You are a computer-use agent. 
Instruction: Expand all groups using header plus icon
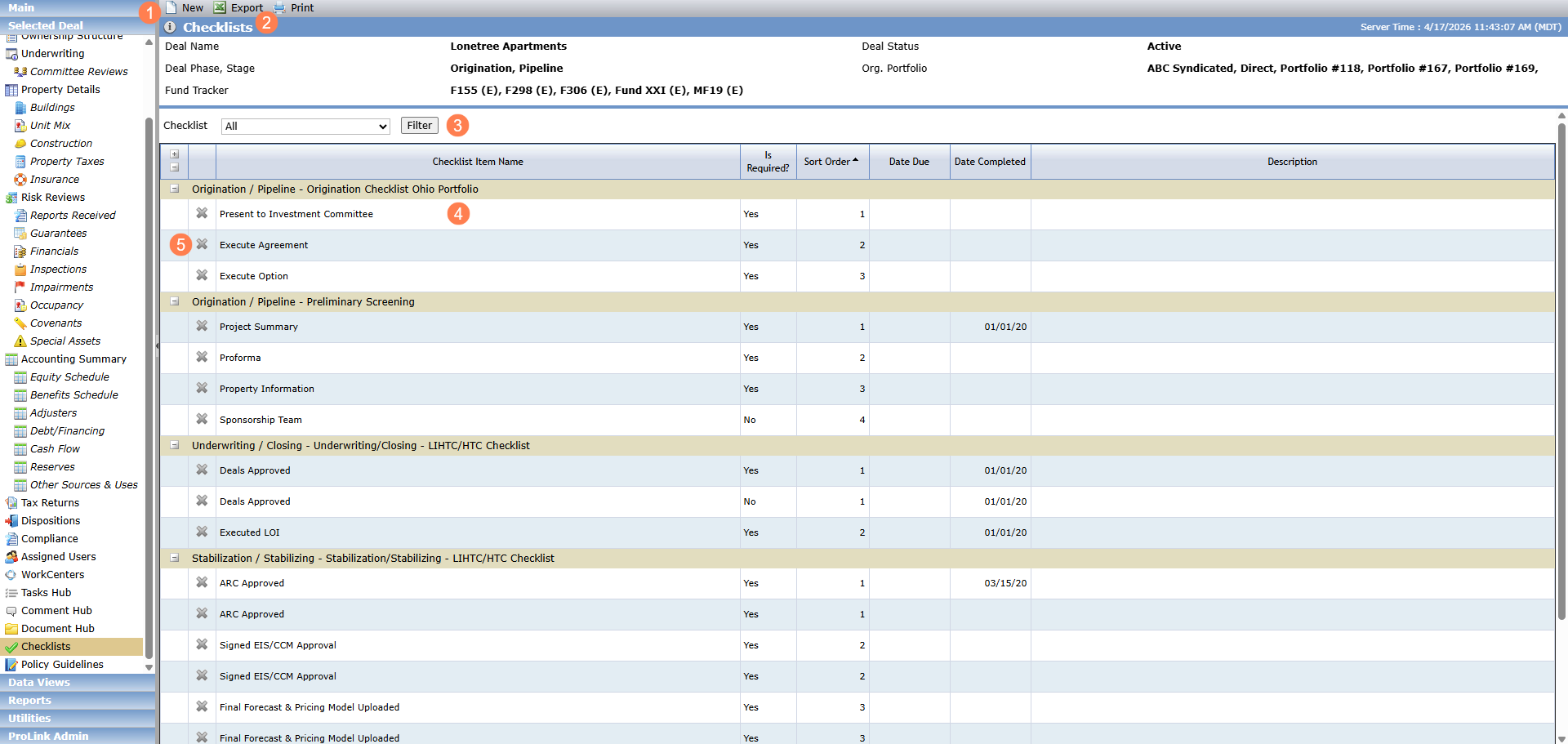[x=175, y=154]
